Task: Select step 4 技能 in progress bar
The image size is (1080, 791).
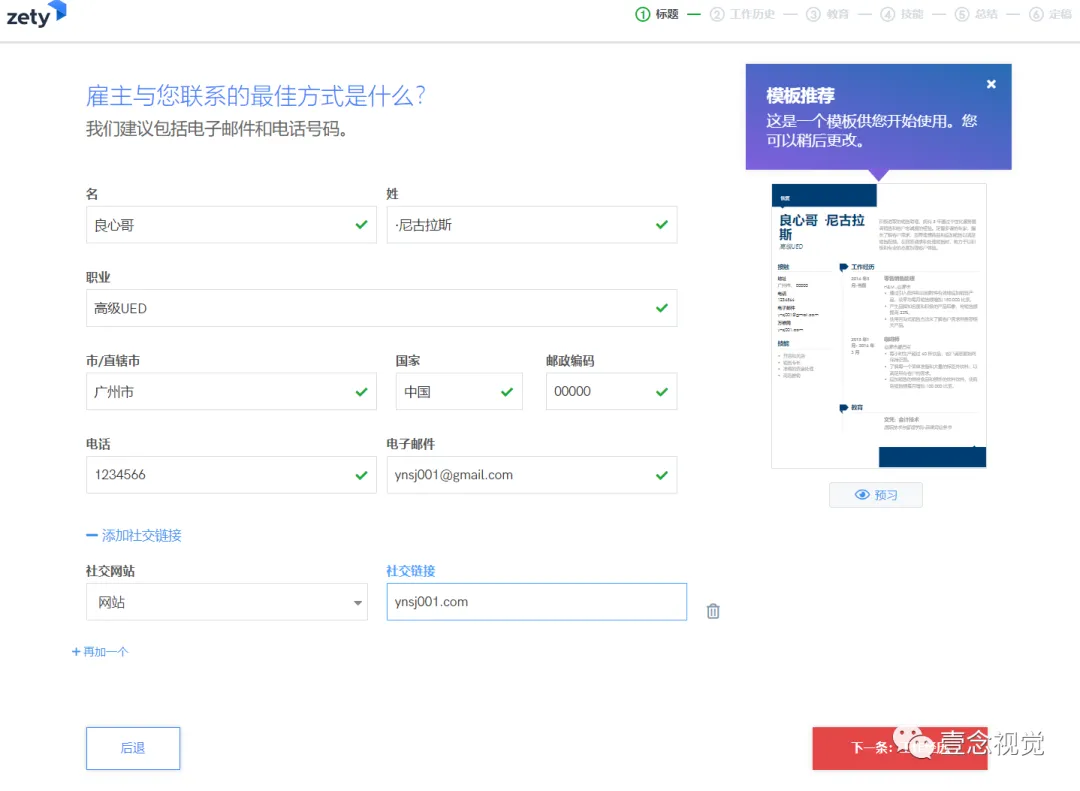Action: point(902,14)
